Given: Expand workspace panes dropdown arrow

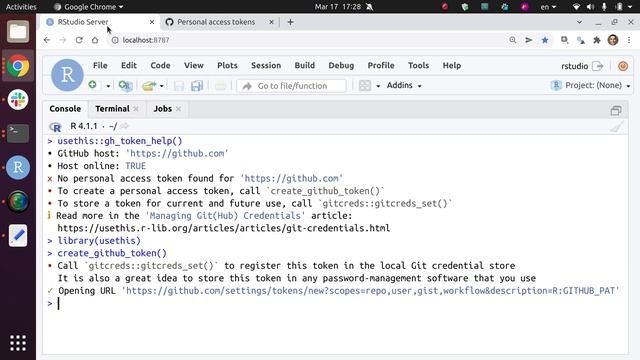Looking at the screenshot, I should (378, 86).
